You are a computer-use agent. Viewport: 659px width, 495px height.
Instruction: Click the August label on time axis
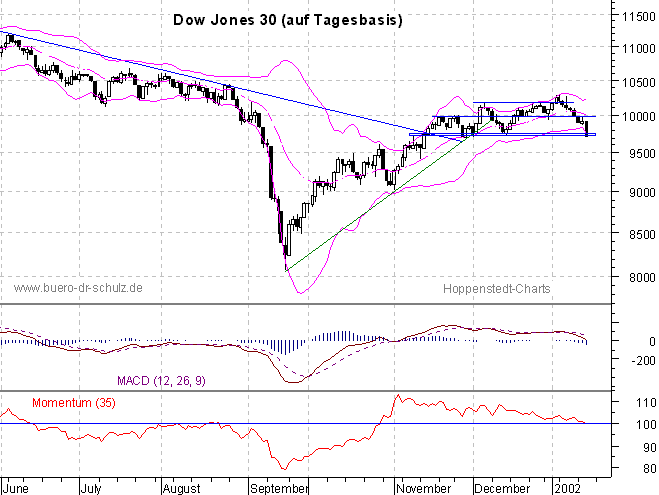click(x=182, y=489)
